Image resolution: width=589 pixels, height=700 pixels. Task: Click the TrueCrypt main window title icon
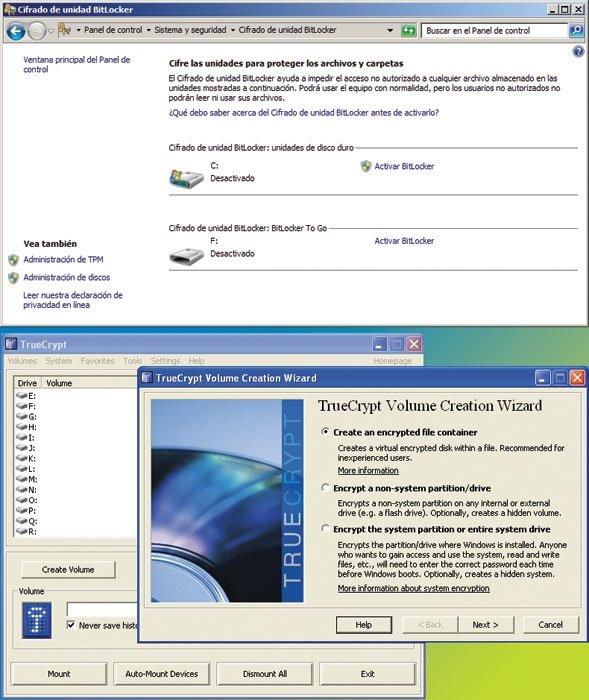(11, 344)
